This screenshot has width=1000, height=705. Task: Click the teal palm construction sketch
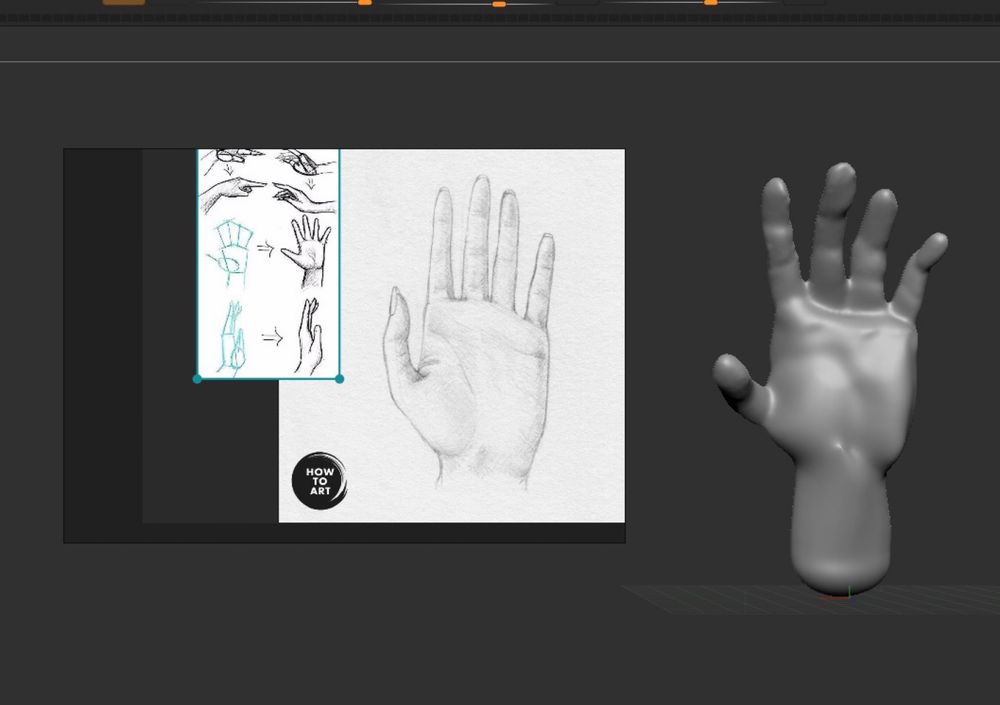[230, 253]
